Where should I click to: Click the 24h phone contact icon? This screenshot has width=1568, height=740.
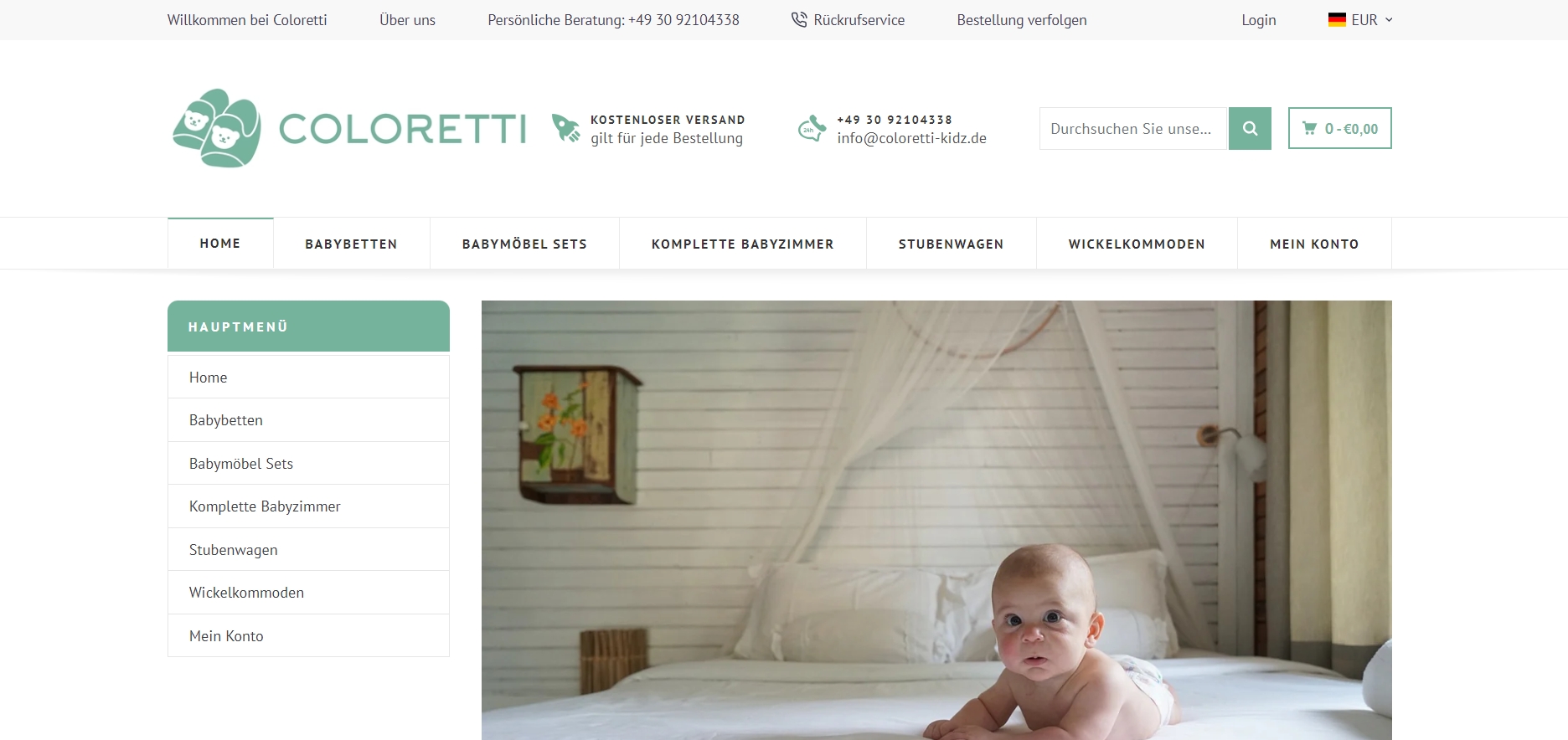tap(812, 128)
